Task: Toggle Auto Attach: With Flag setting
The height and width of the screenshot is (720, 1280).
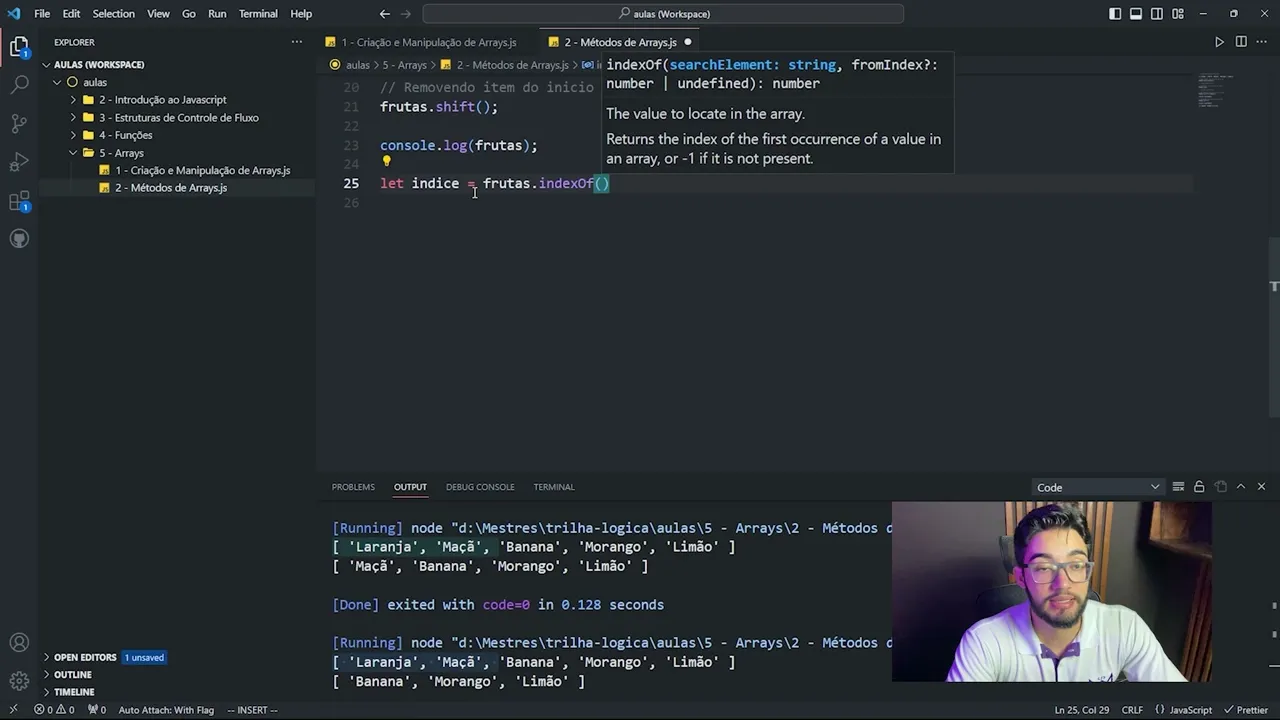Action: [x=166, y=710]
